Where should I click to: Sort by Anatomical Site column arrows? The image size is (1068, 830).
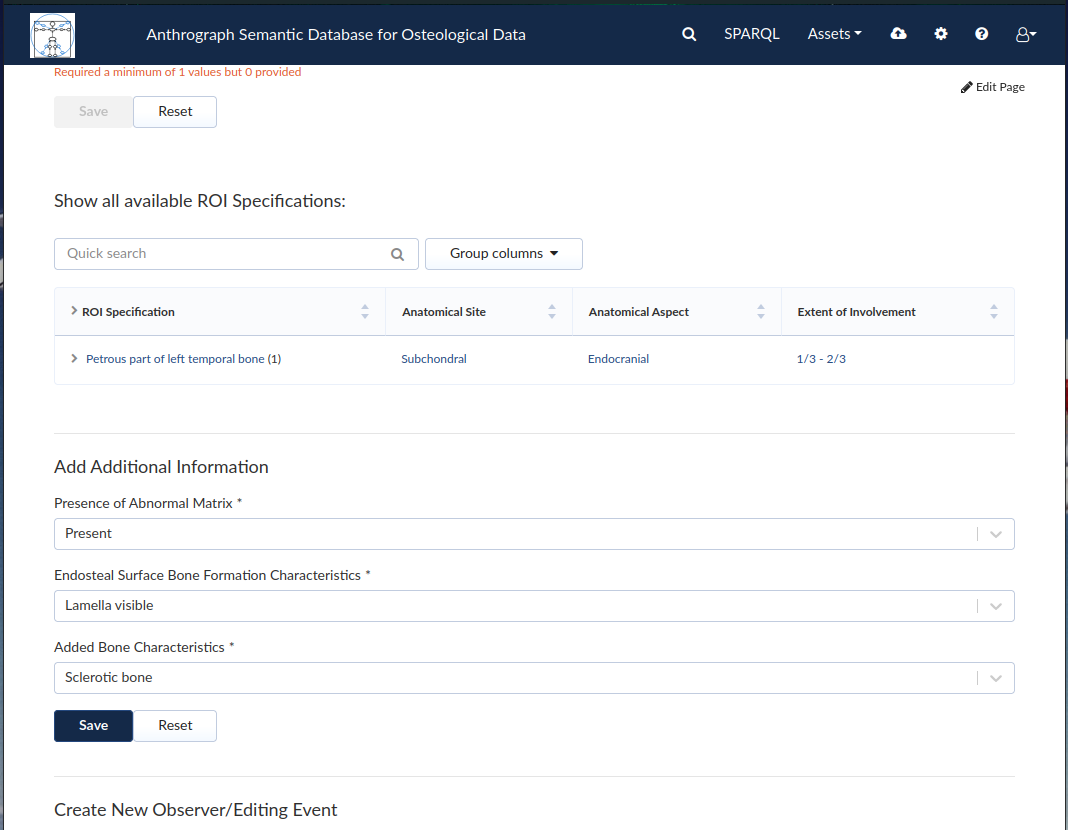pos(552,312)
